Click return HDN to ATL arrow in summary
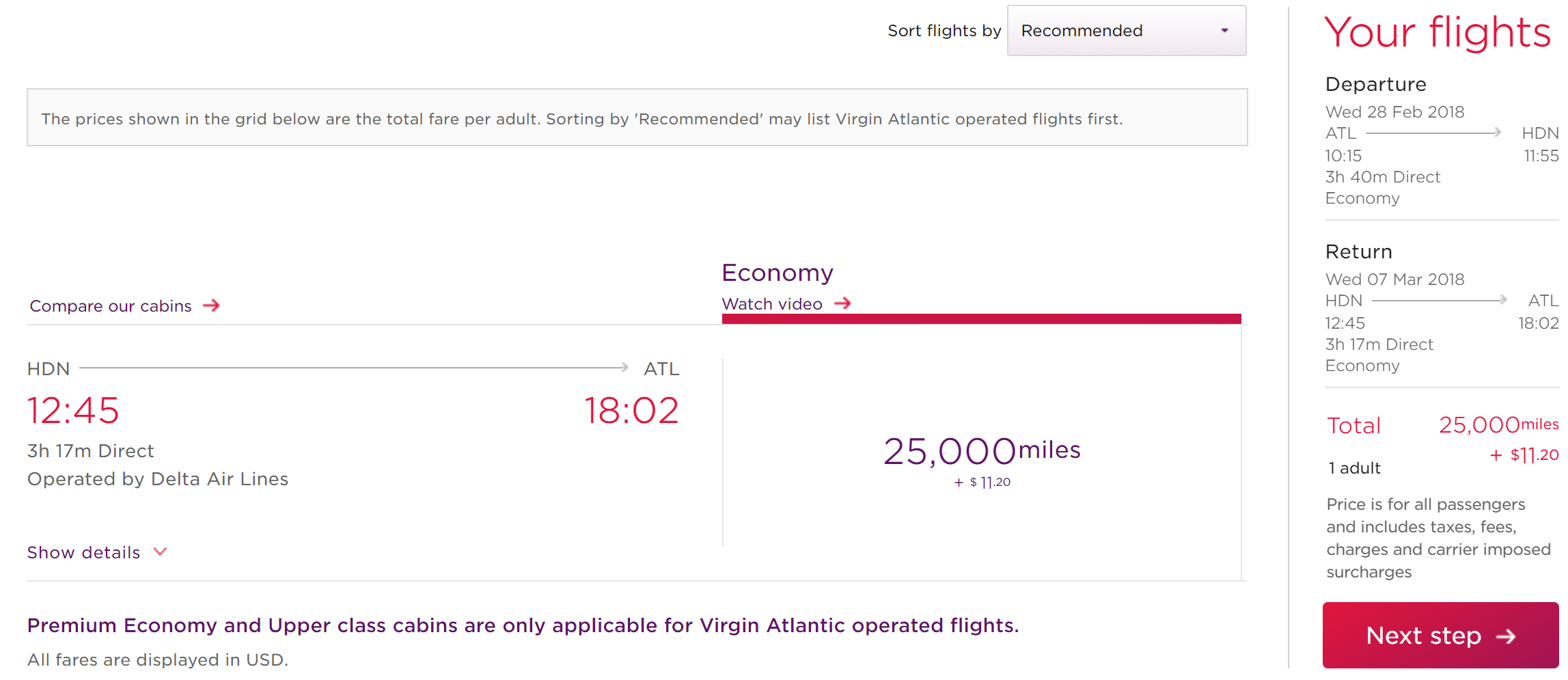This screenshot has width=1568, height=680. (x=1439, y=300)
